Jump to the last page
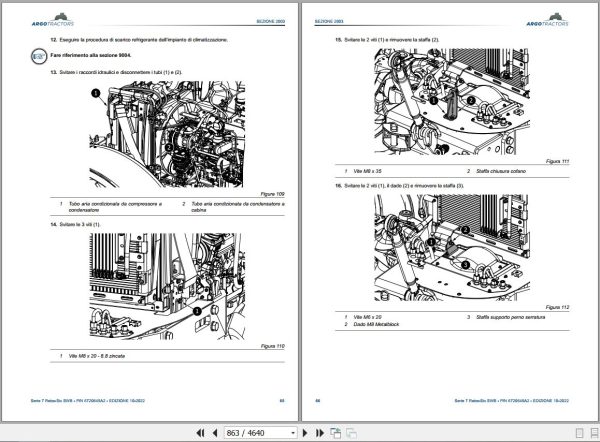This screenshot has width=600, height=442. pyautogui.click(x=320, y=433)
